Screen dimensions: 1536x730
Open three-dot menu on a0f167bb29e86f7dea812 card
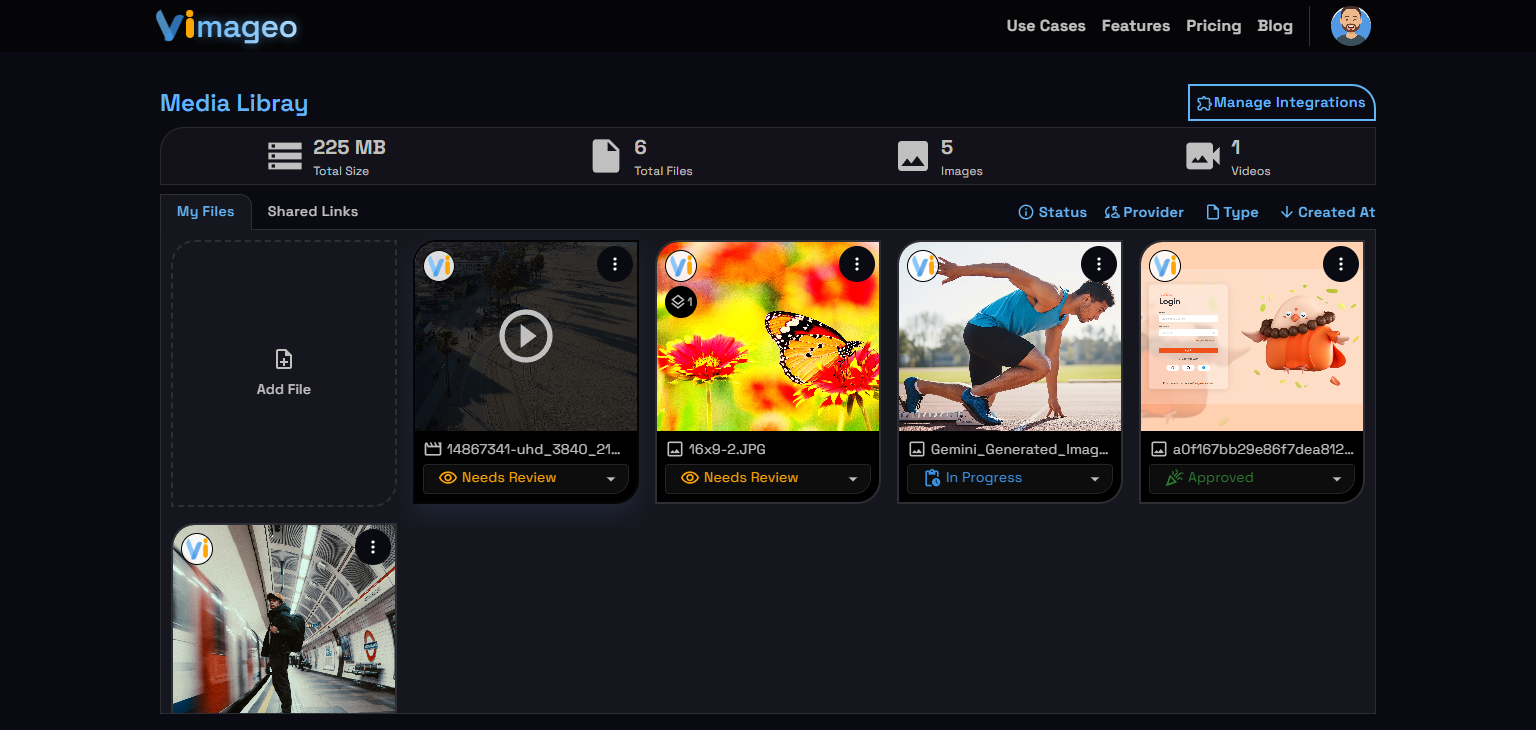coord(1341,264)
